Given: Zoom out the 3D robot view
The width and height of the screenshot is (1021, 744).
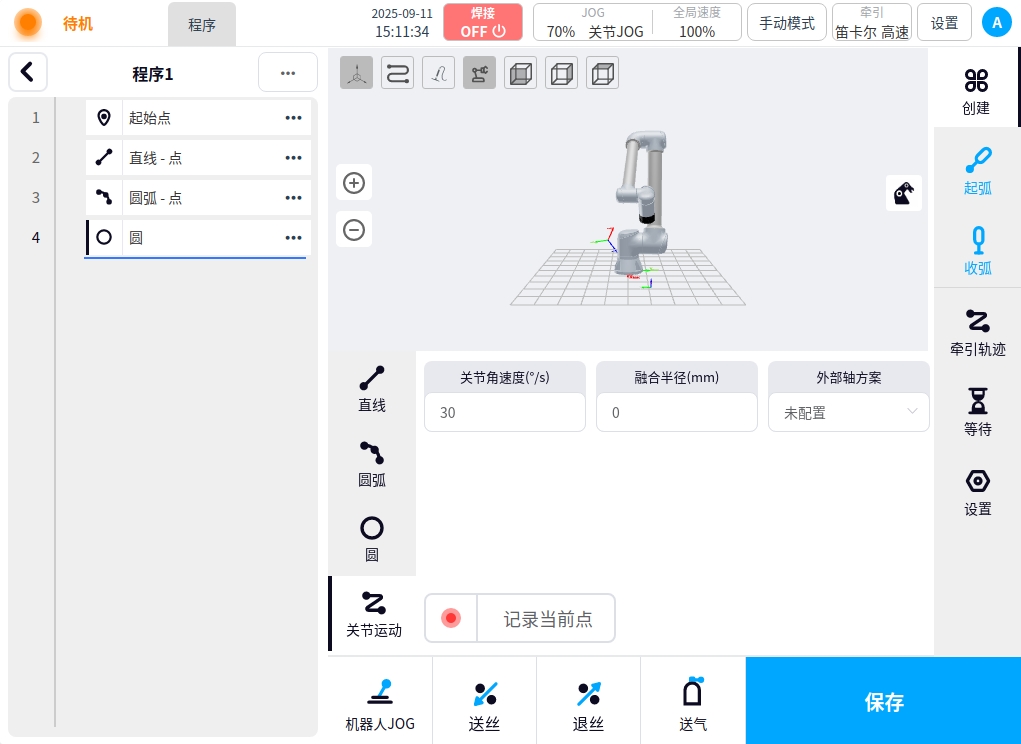Looking at the screenshot, I should coord(354,230).
